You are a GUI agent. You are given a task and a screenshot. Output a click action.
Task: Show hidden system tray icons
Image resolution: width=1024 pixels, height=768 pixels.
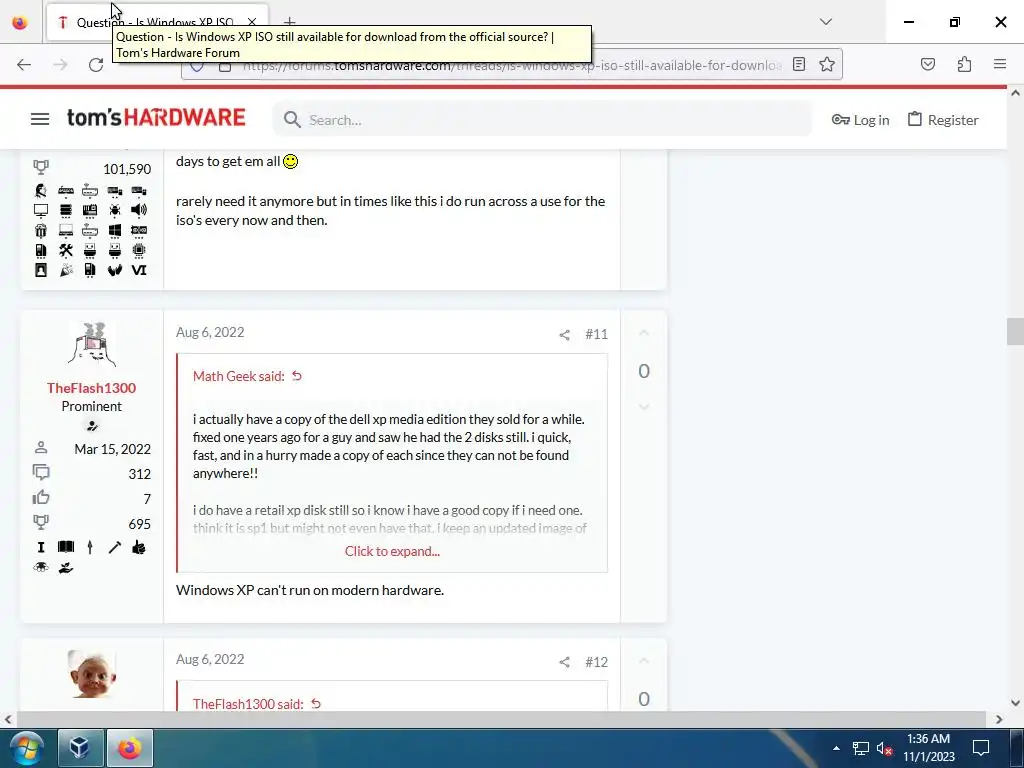click(837, 748)
